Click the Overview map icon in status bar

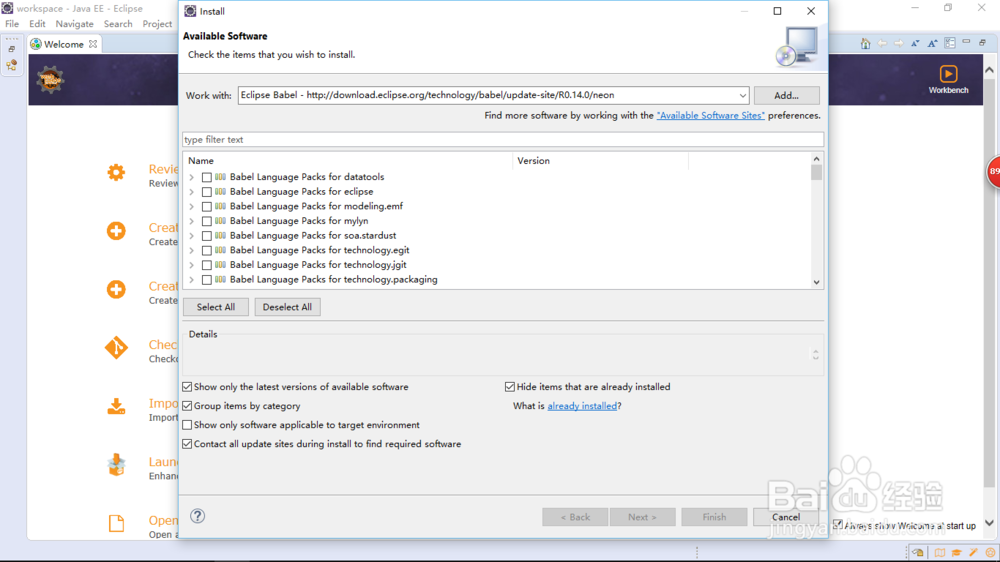(x=939, y=553)
